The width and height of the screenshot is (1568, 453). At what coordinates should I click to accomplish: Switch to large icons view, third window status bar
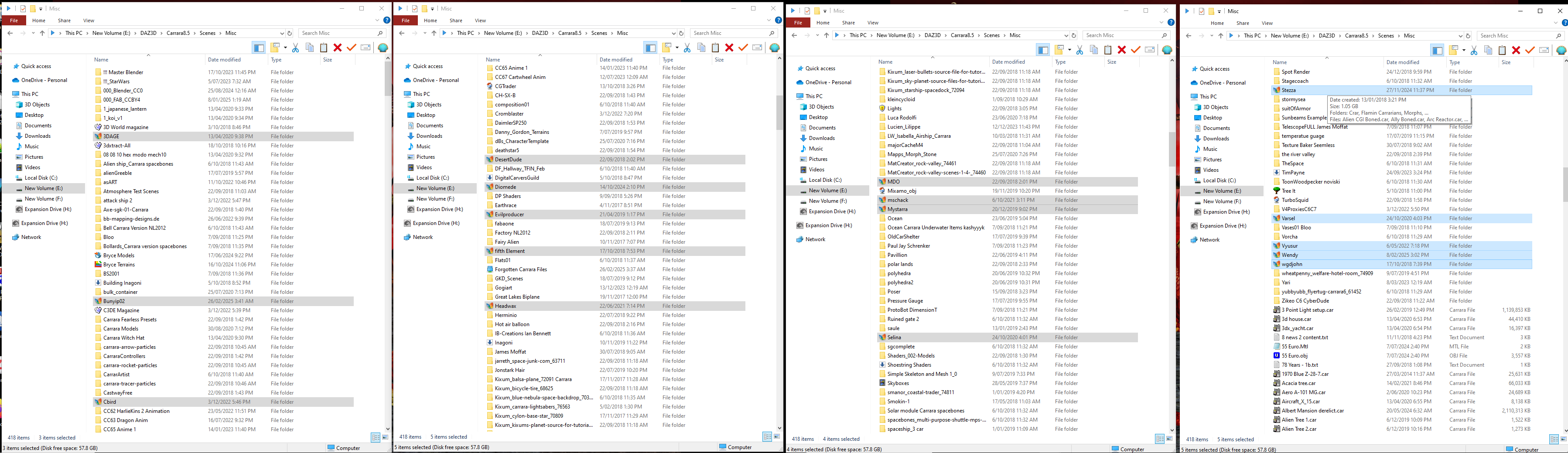[x=1169, y=438]
